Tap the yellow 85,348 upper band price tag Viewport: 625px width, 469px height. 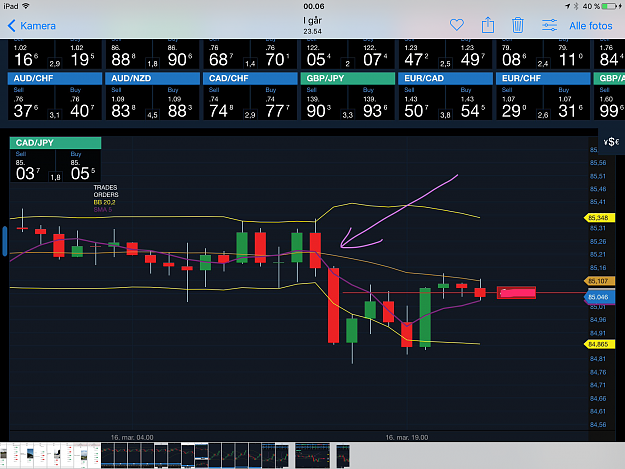[x=599, y=218]
